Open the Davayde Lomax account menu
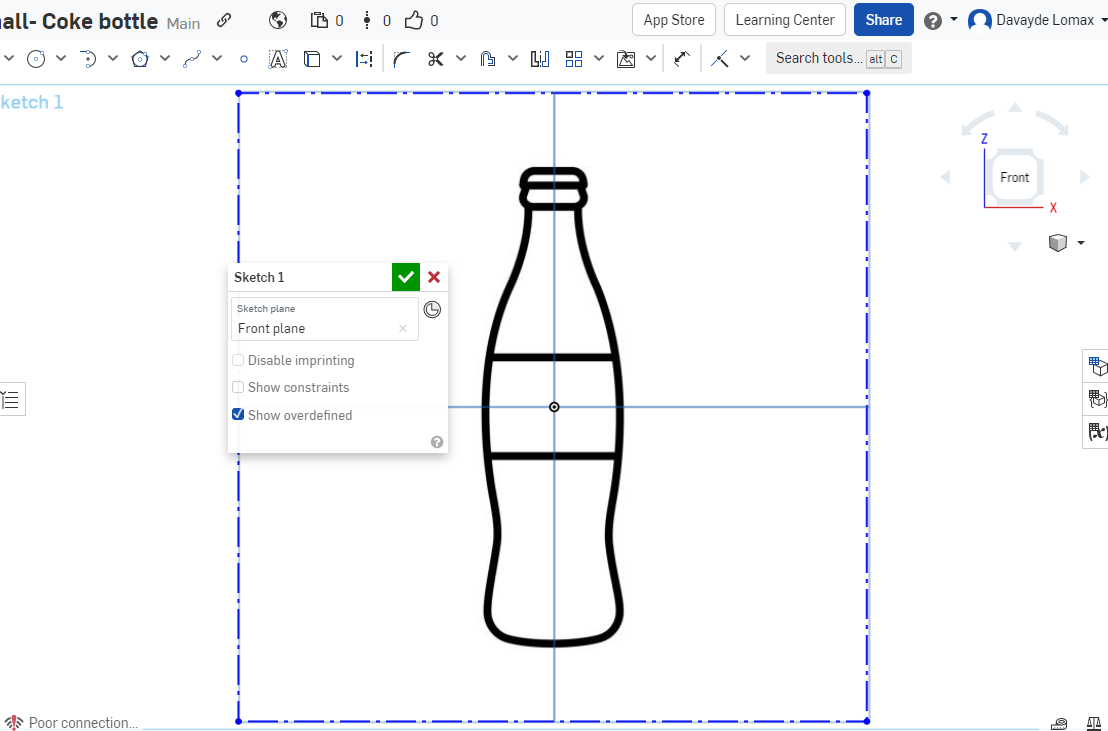The image size is (1108, 731). click(1036, 20)
